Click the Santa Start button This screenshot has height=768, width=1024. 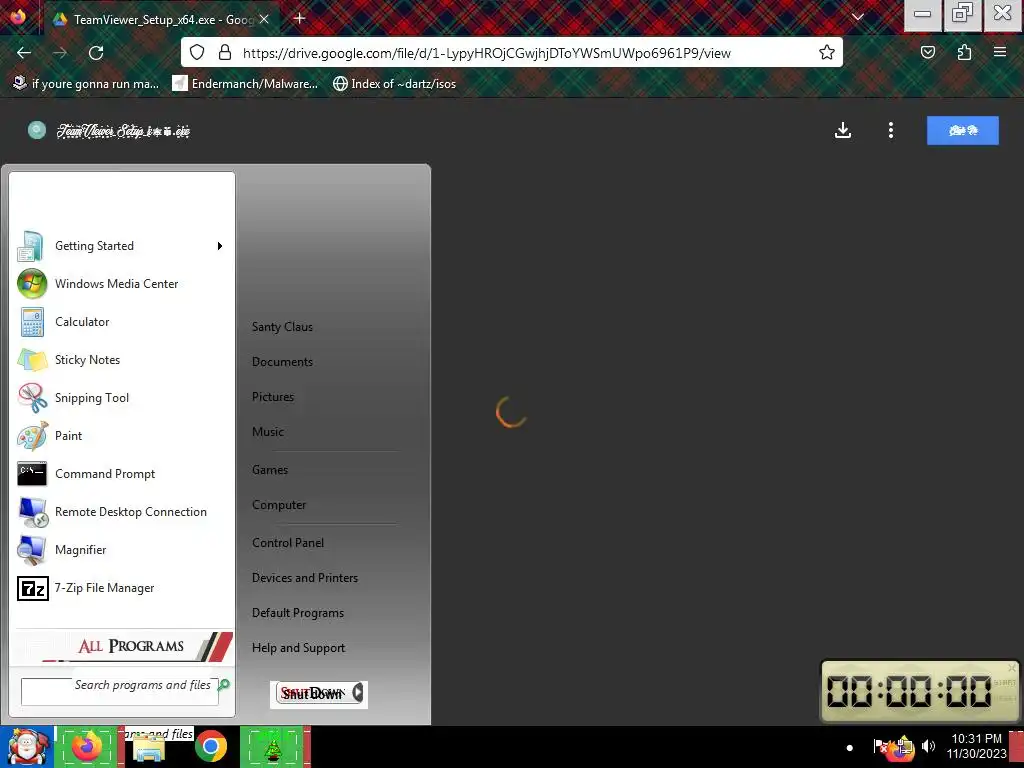click(27, 747)
